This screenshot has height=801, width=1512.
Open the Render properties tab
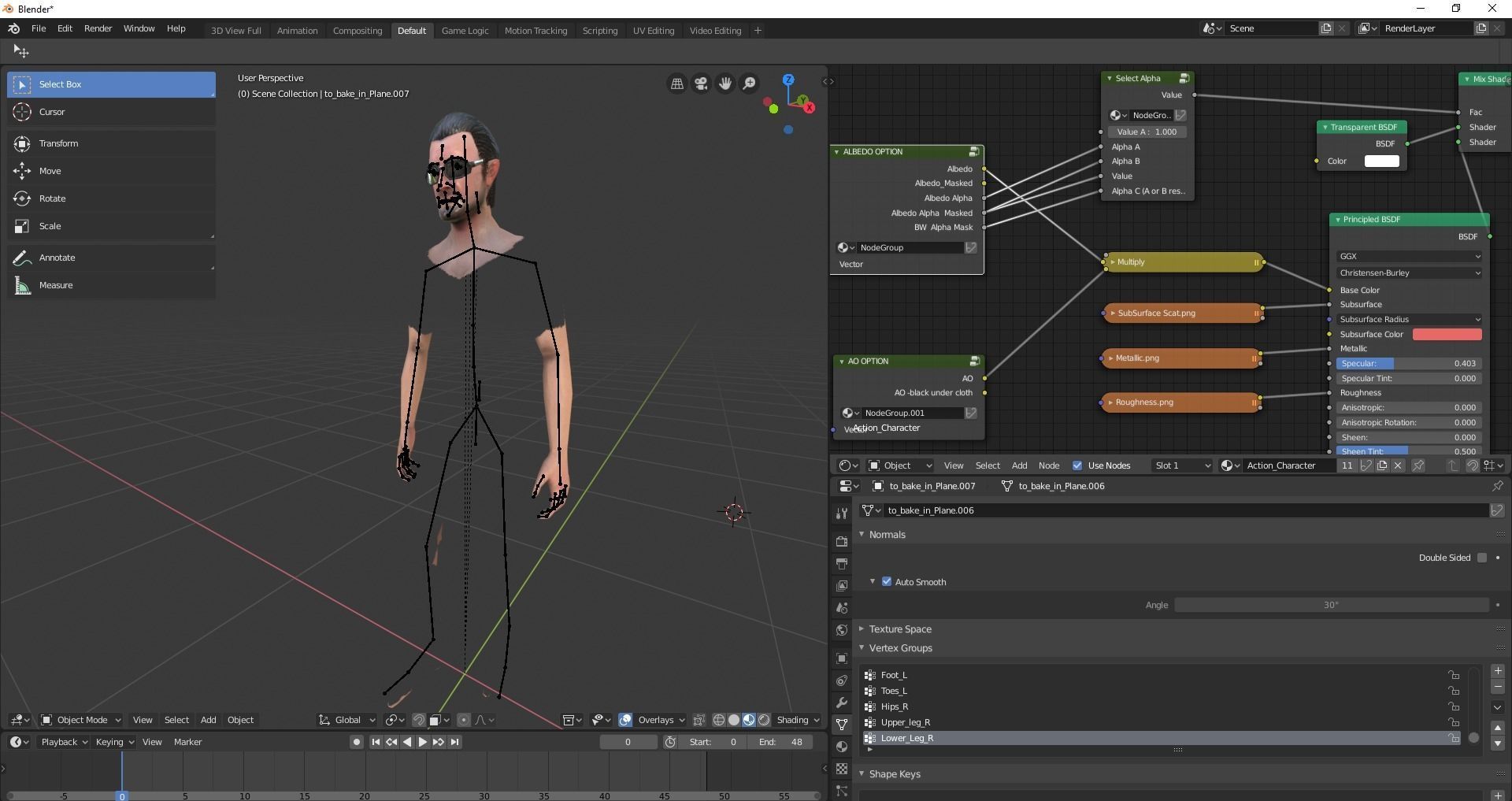pyautogui.click(x=842, y=542)
